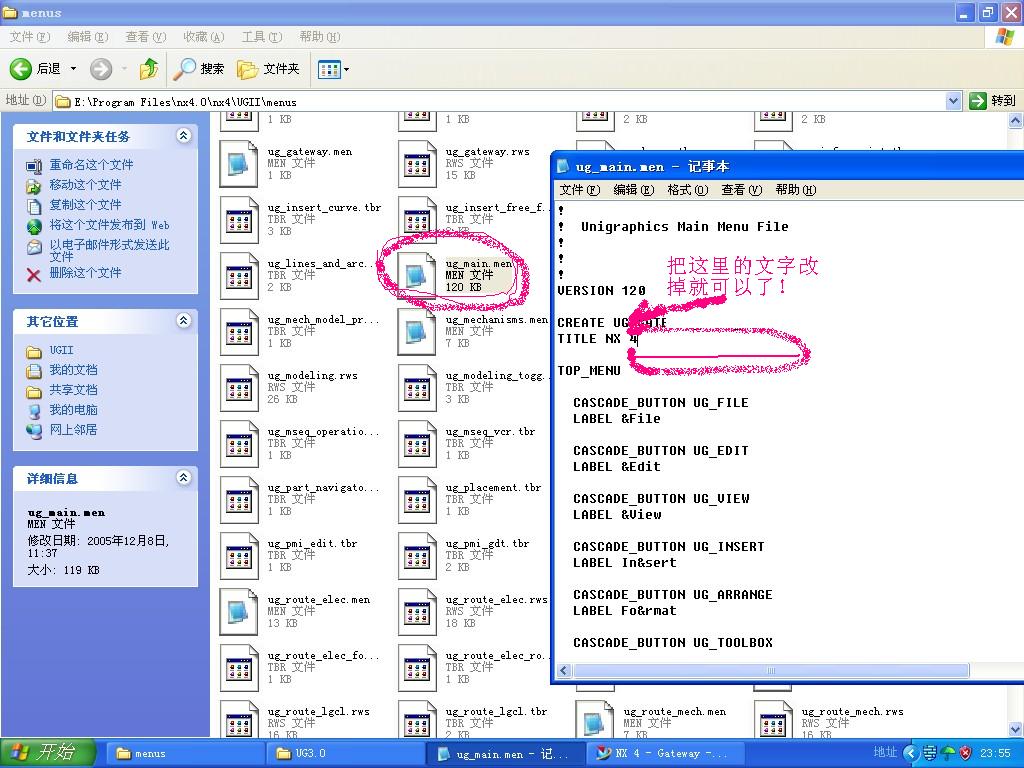Select the ug_mseq_vcr.tbr file icon

point(417,444)
